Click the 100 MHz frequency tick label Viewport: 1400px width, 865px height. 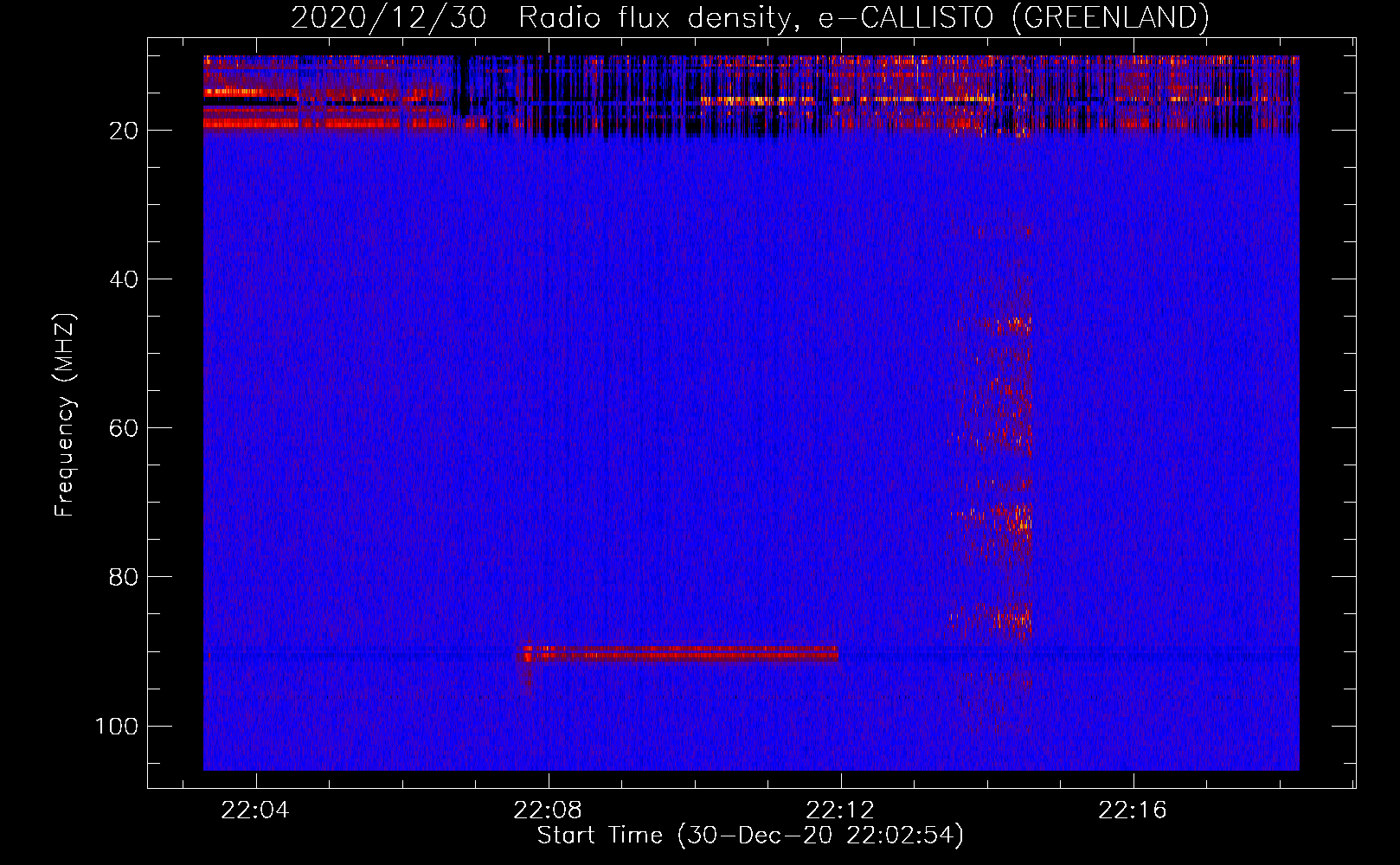117,726
